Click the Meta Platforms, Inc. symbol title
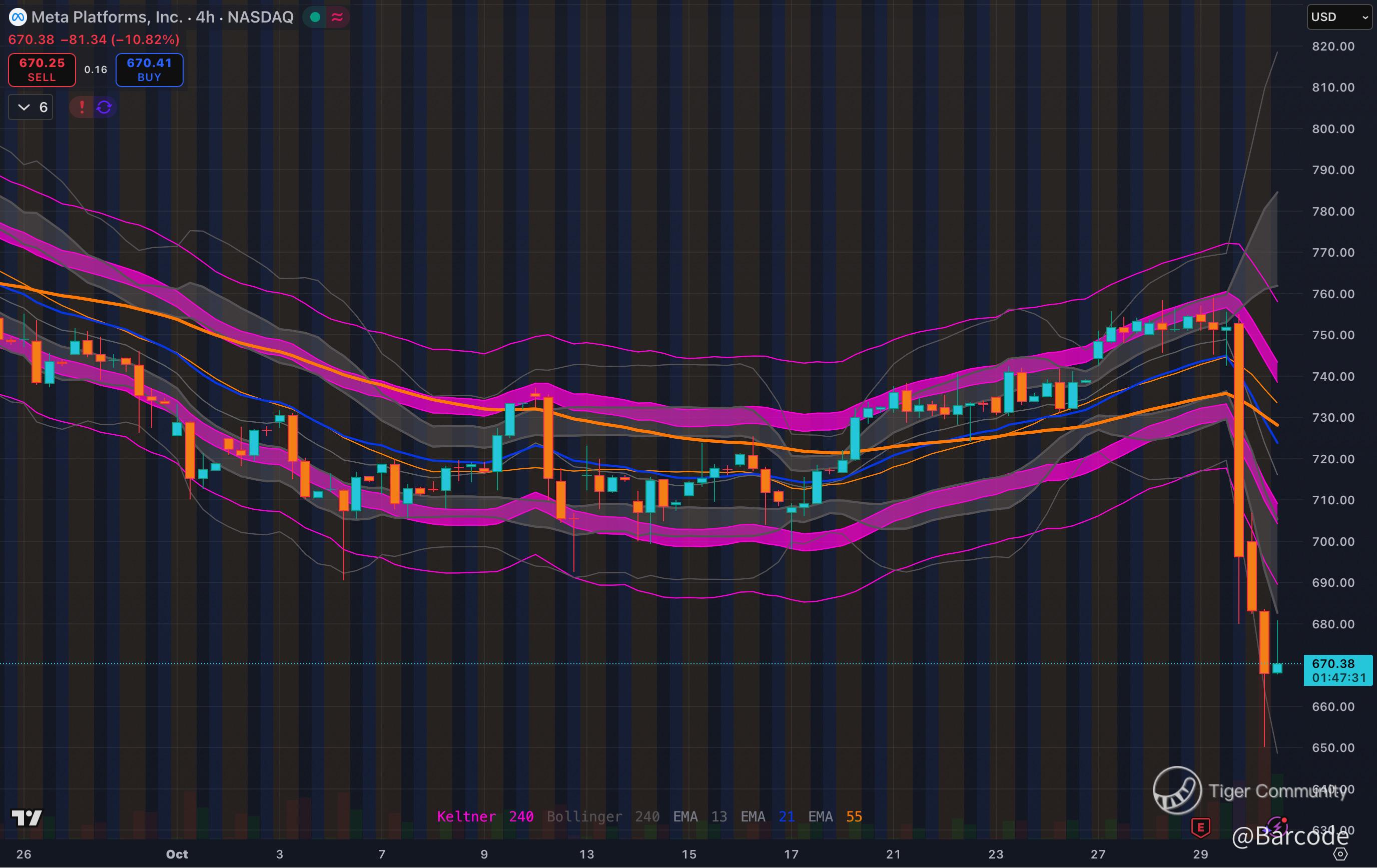Viewport: 1377px width, 868px height. point(107,17)
